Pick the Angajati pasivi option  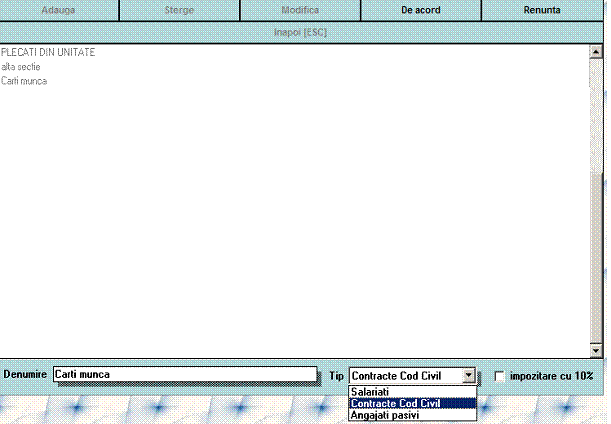[x=385, y=415]
